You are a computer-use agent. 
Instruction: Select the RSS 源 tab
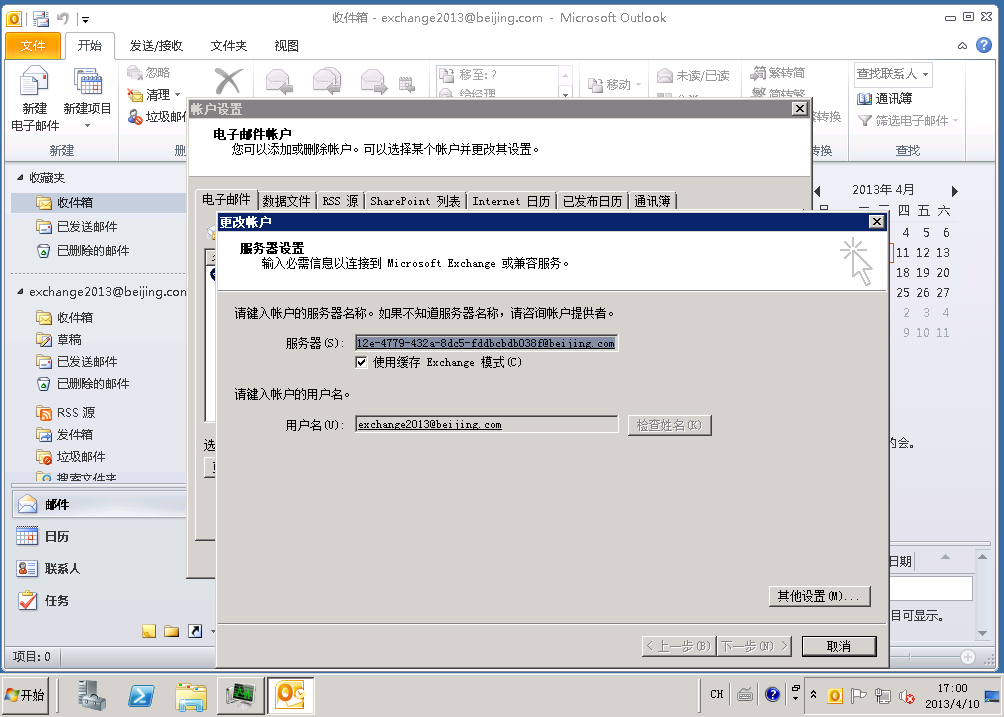(340, 201)
